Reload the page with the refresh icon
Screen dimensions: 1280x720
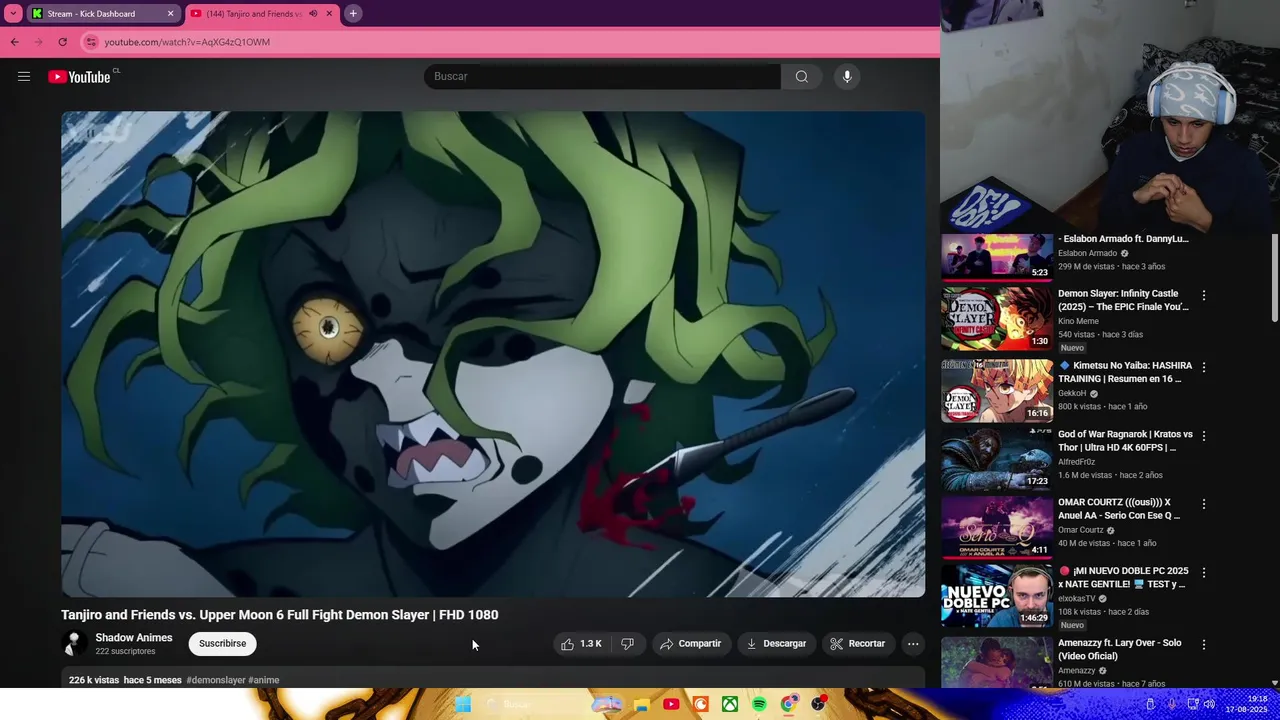(x=62, y=42)
